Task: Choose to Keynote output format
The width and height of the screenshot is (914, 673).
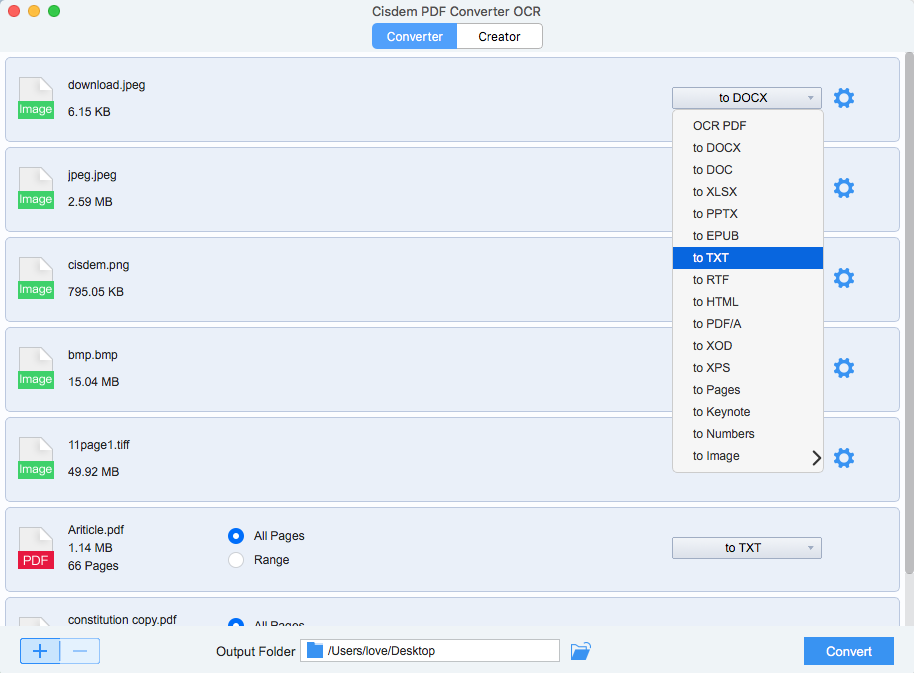Action: pos(748,412)
